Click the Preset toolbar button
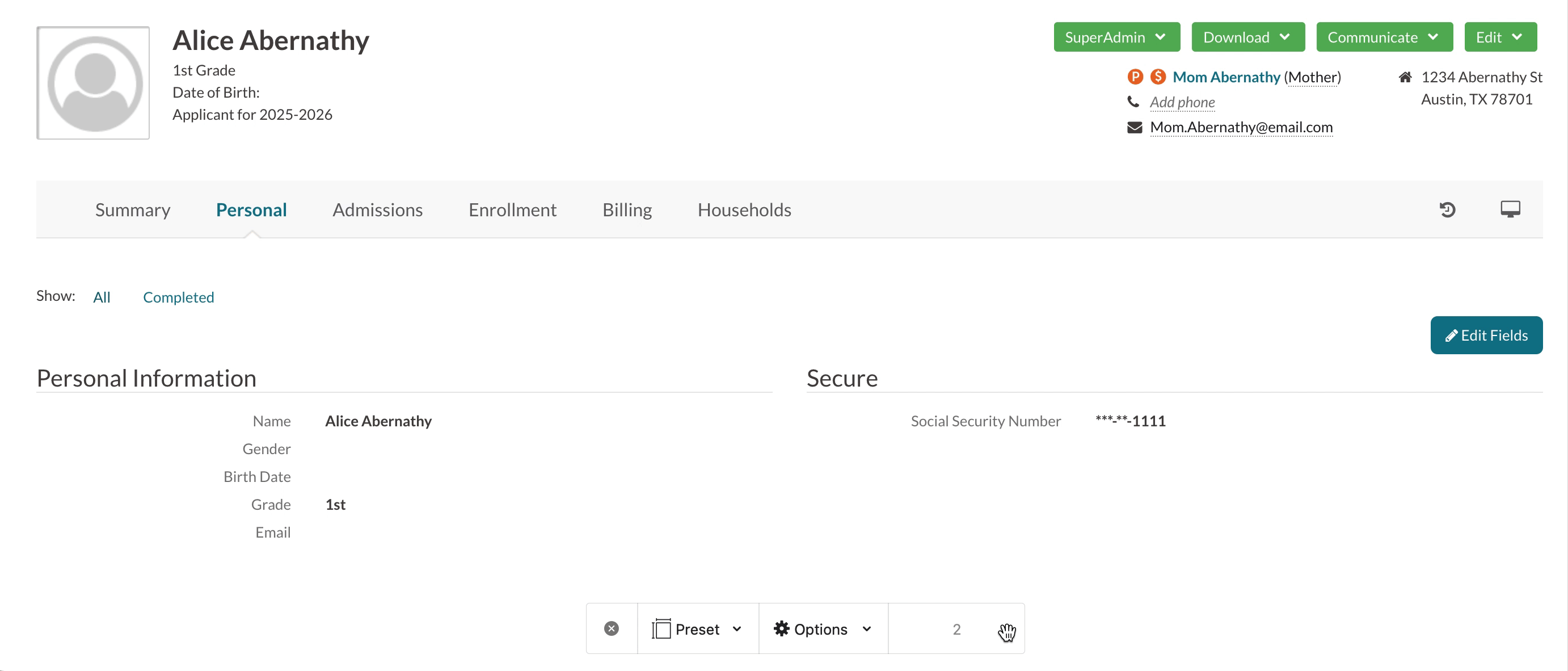 pyautogui.click(x=697, y=629)
